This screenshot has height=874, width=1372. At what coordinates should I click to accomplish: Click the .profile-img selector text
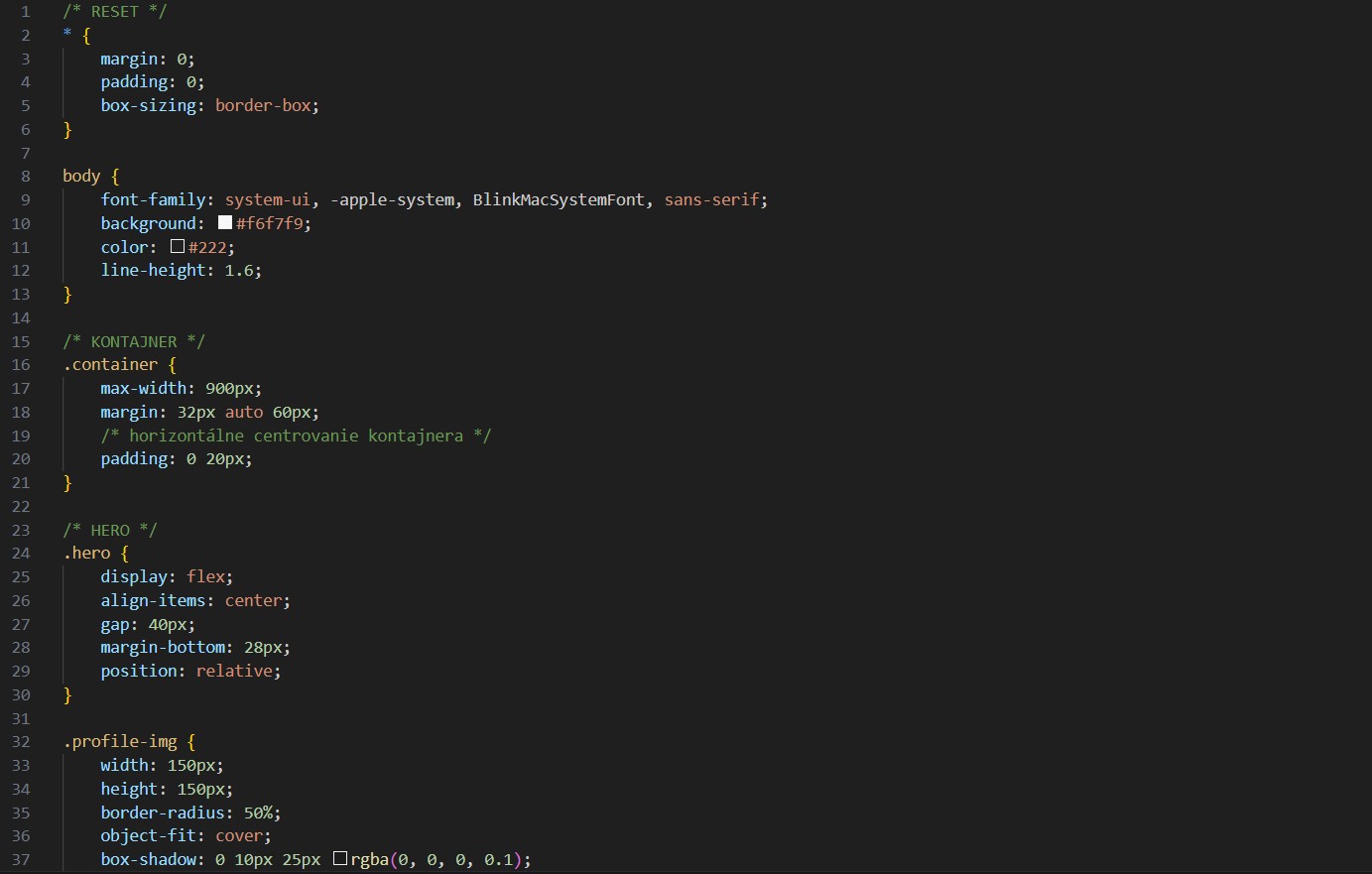pyautogui.click(x=120, y=741)
